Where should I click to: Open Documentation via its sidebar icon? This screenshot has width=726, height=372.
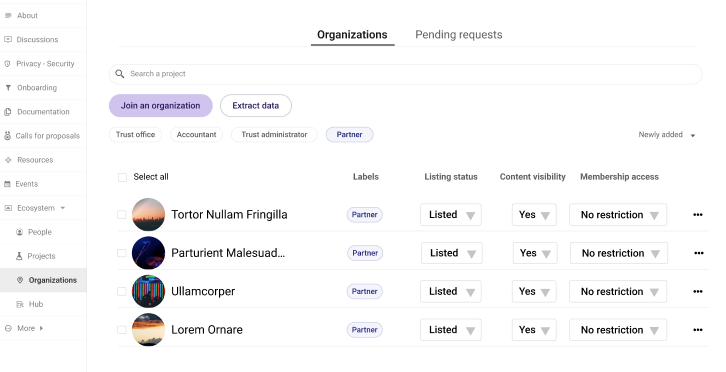point(8,112)
